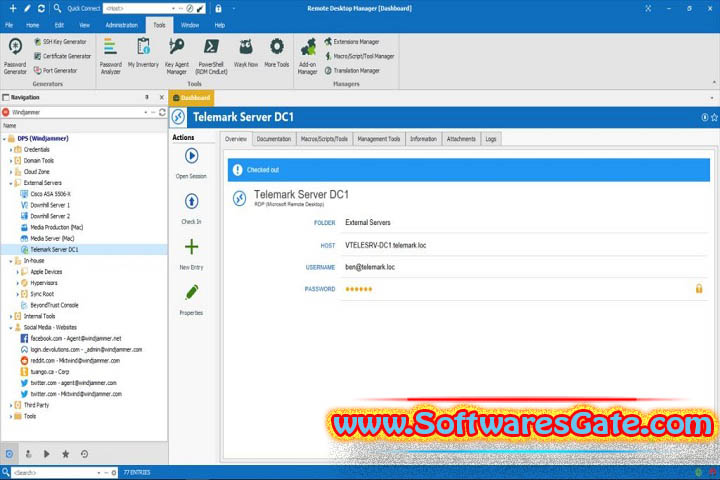Image resolution: width=720 pixels, height=480 pixels.
Task: Open the Add-on Manager
Action: coord(307,56)
